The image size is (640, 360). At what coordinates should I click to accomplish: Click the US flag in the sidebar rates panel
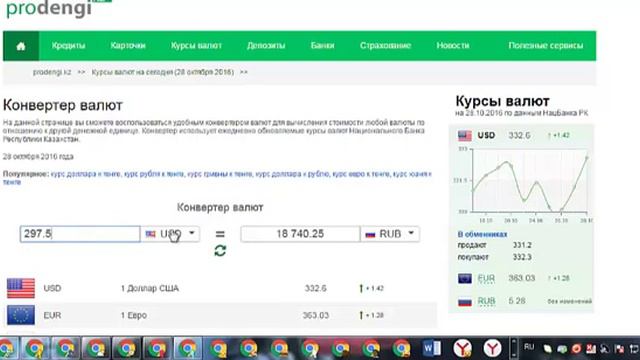(464, 136)
